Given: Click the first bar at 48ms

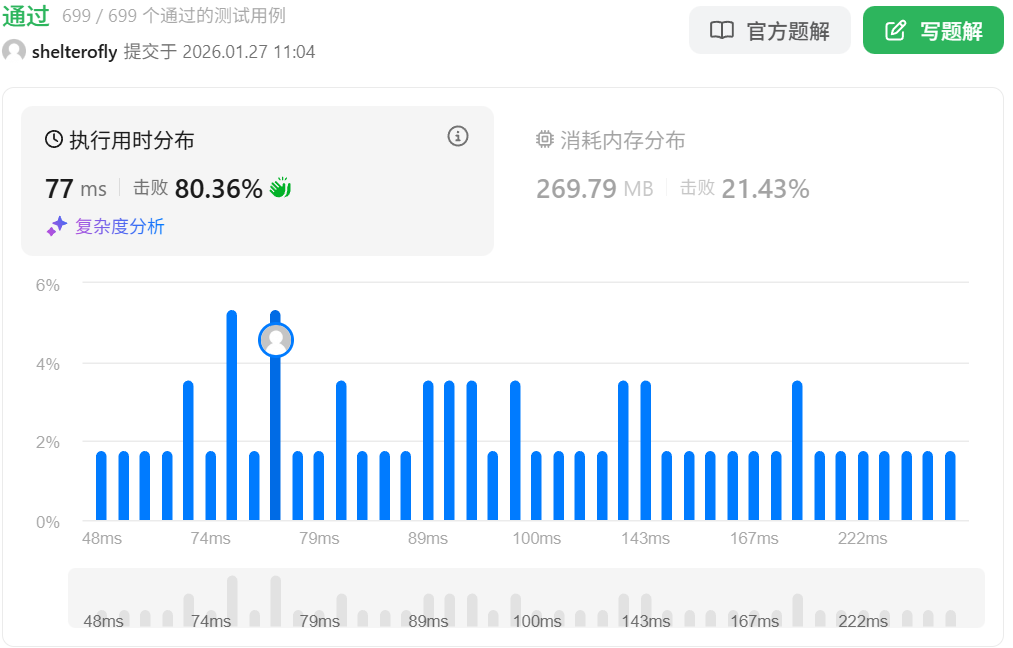Looking at the screenshot, I should (x=101, y=486).
